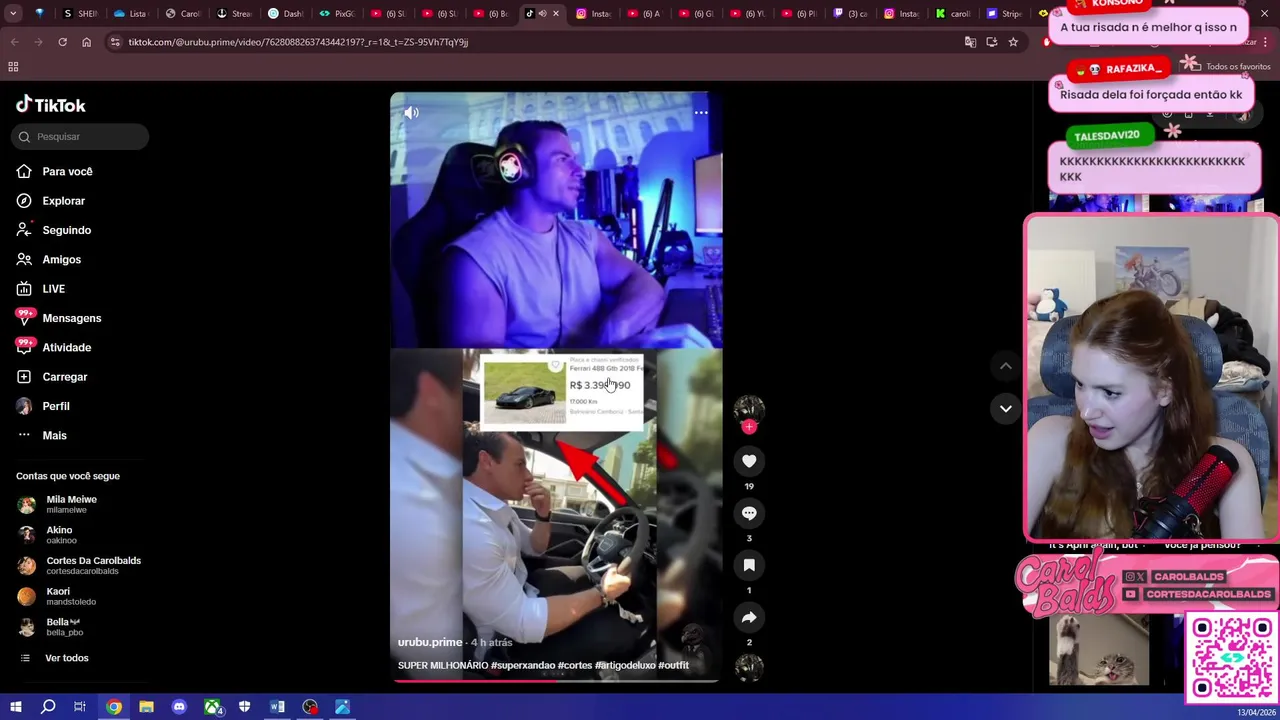Screen dimensions: 1280x720
Task: Switch to the PixGG tab
Action: point(338,14)
